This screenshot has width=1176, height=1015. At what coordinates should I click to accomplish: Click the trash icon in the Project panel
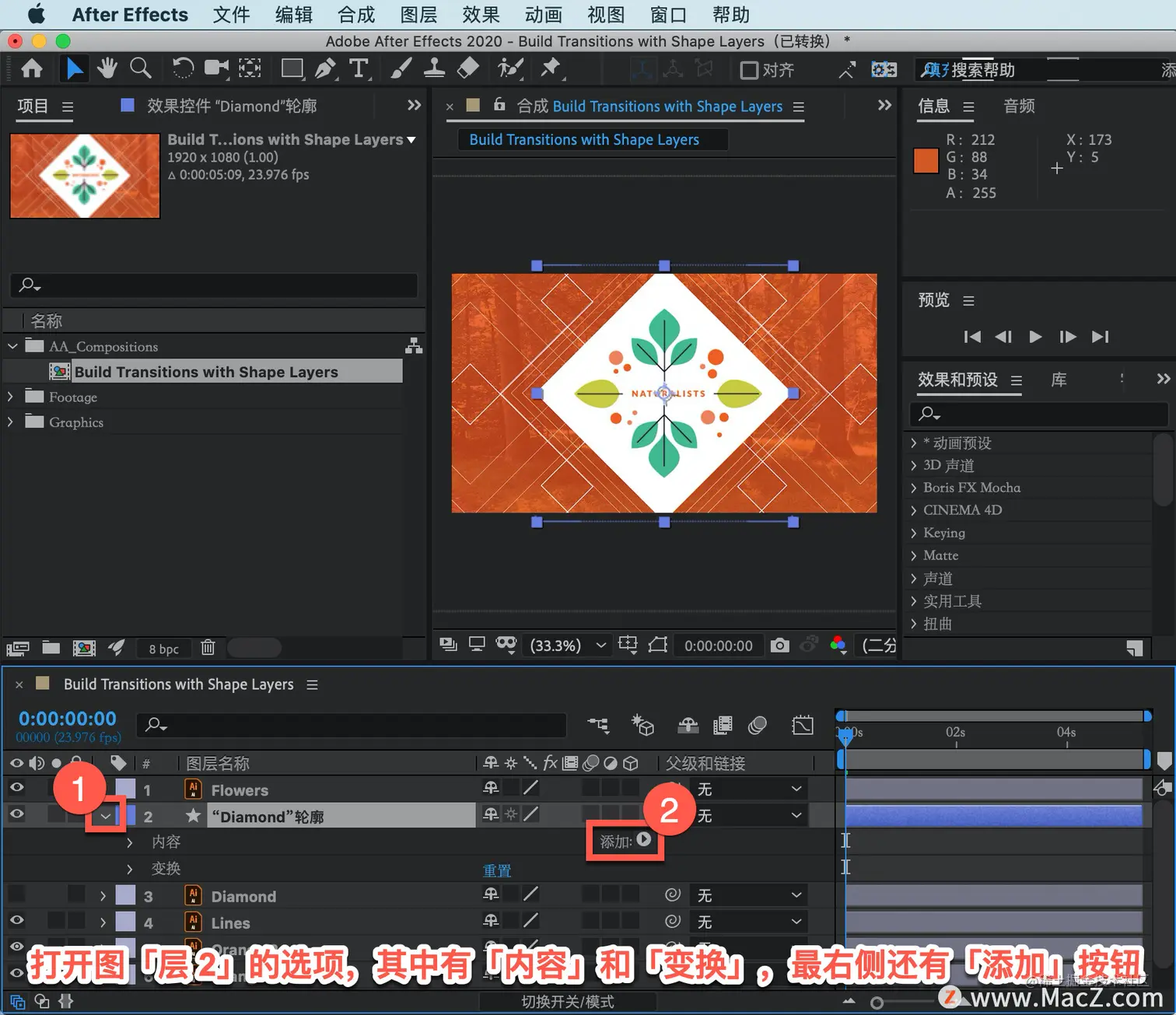coord(208,647)
